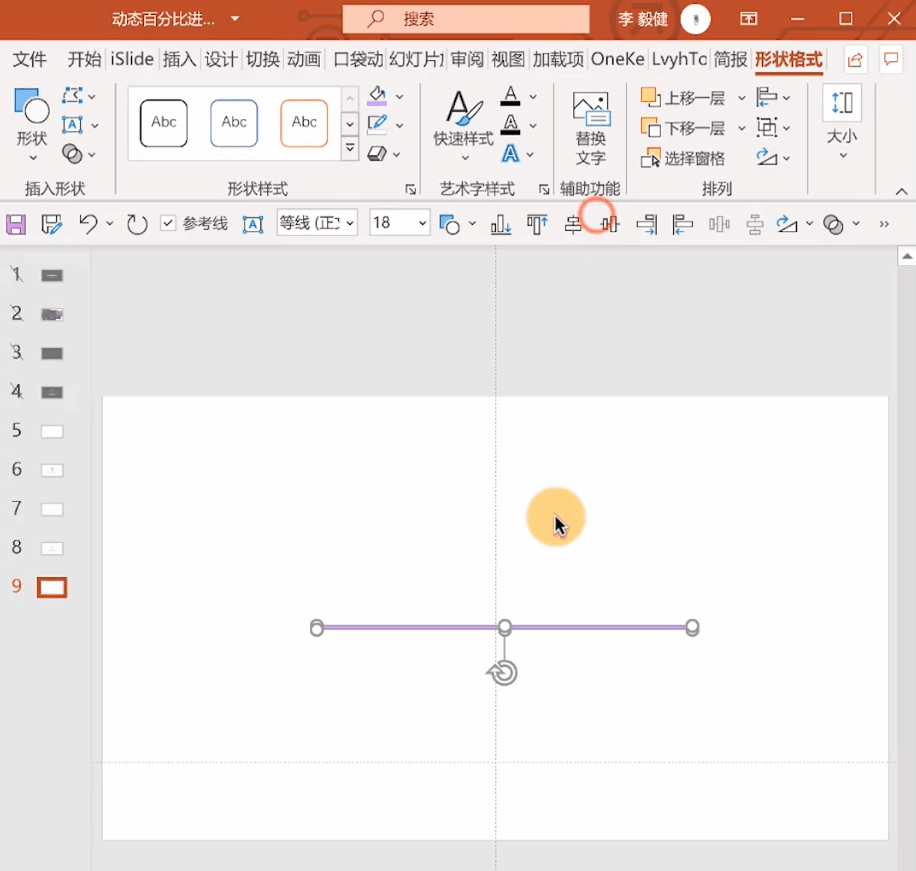Click the 替换文字 alt text button
This screenshot has height=871, width=916.
point(591,129)
